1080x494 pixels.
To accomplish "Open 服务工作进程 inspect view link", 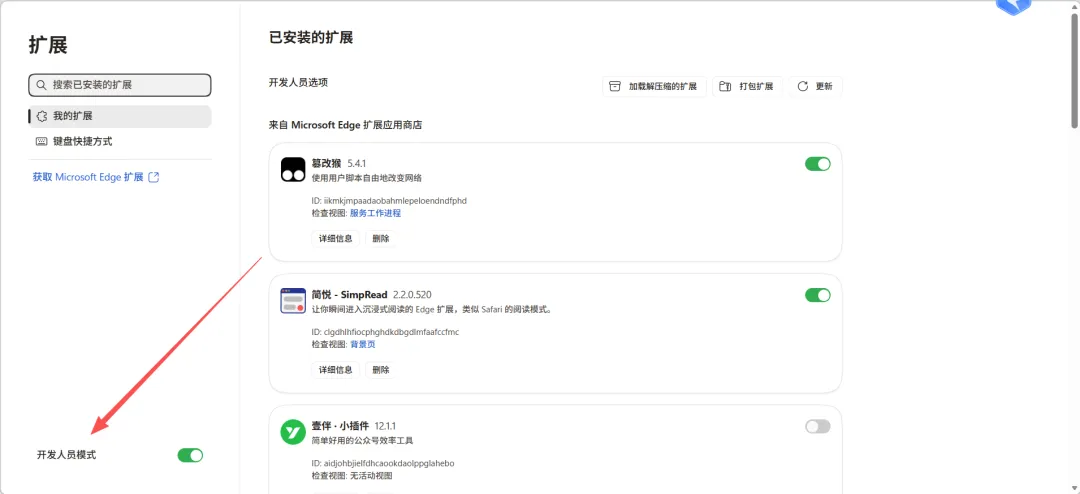I will 375,213.
